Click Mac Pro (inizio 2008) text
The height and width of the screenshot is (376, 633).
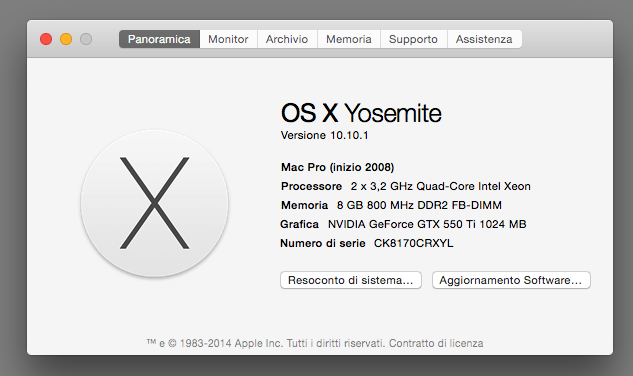337,167
